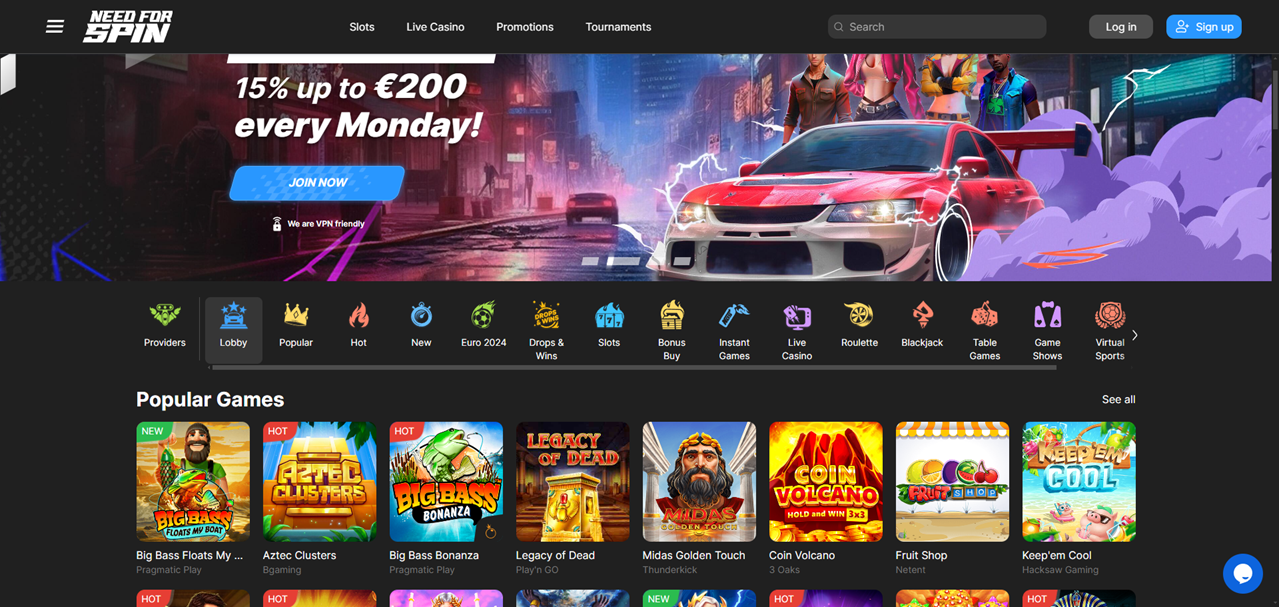Viewport: 1279px width, 607px height.
Task: Click the Need For Spin logo
Action: tap(128, 27)
